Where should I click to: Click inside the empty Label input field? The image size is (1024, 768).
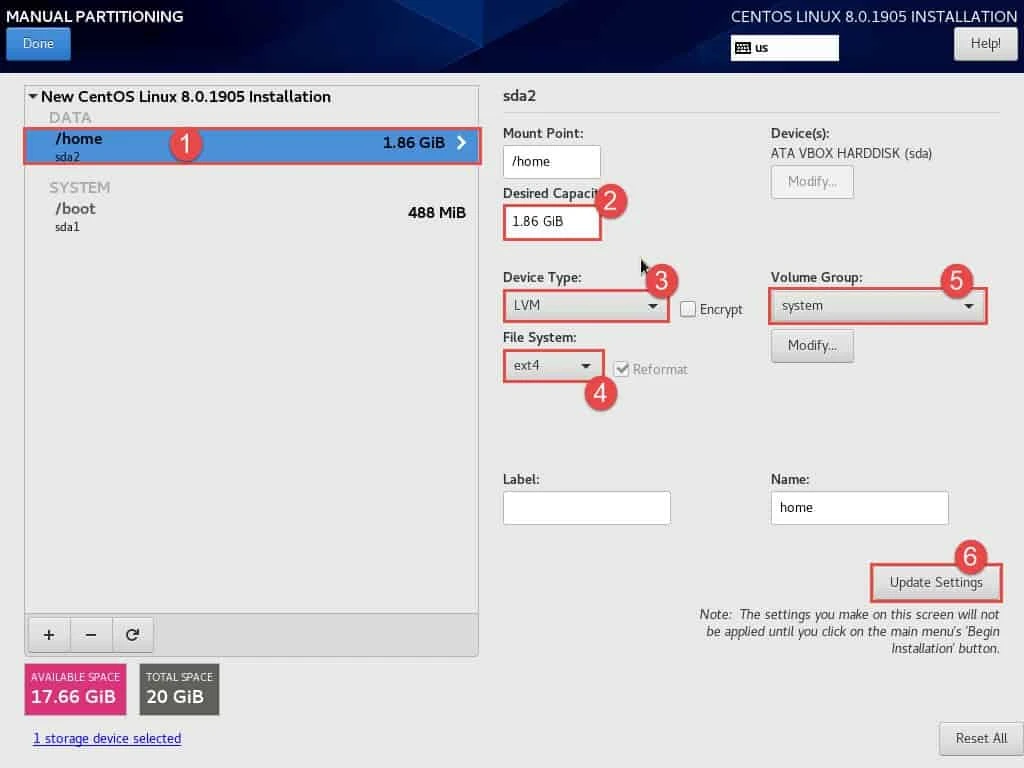point(586,508)
